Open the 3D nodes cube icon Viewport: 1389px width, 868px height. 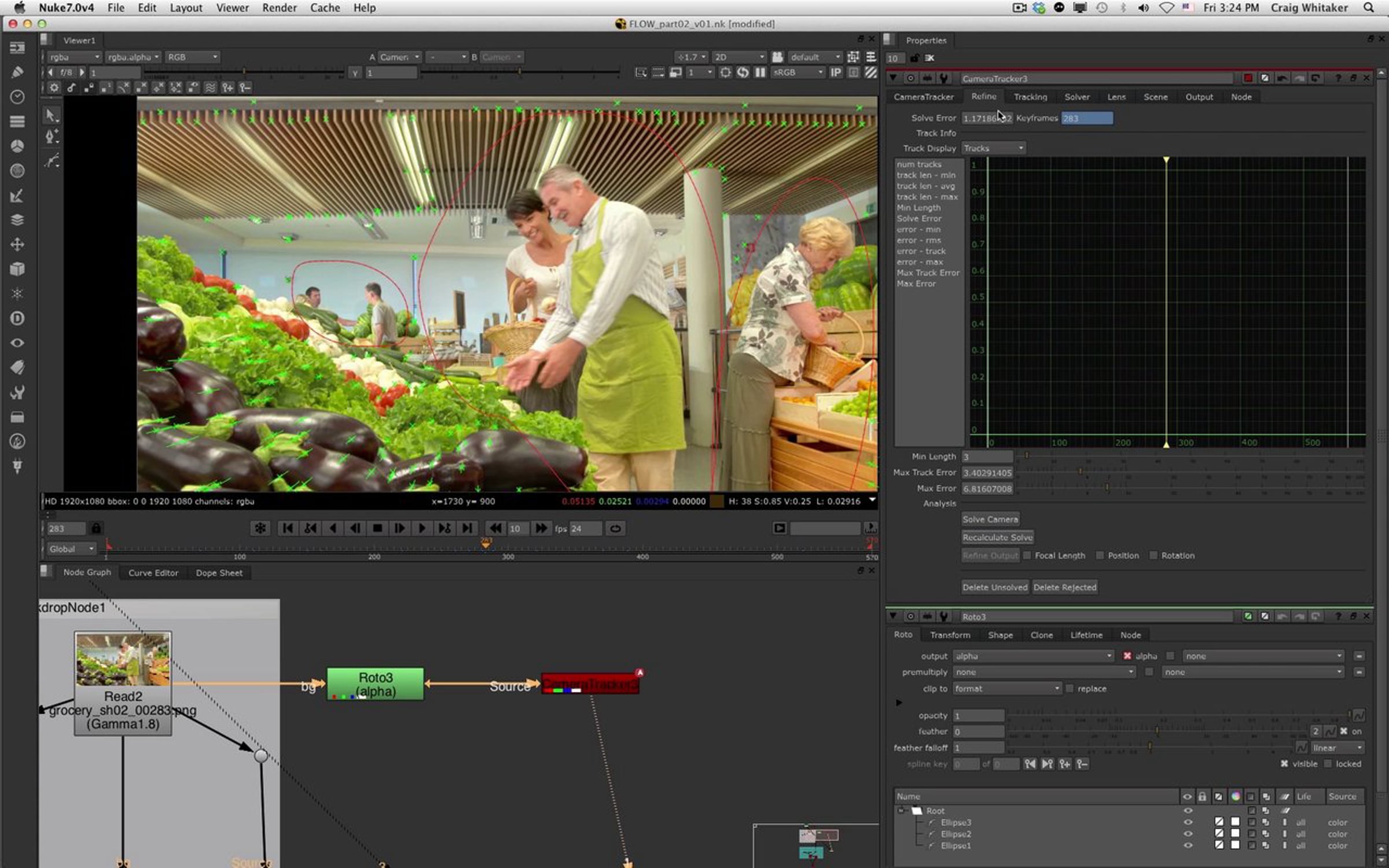pyautogui.click(x=17, y=269)
